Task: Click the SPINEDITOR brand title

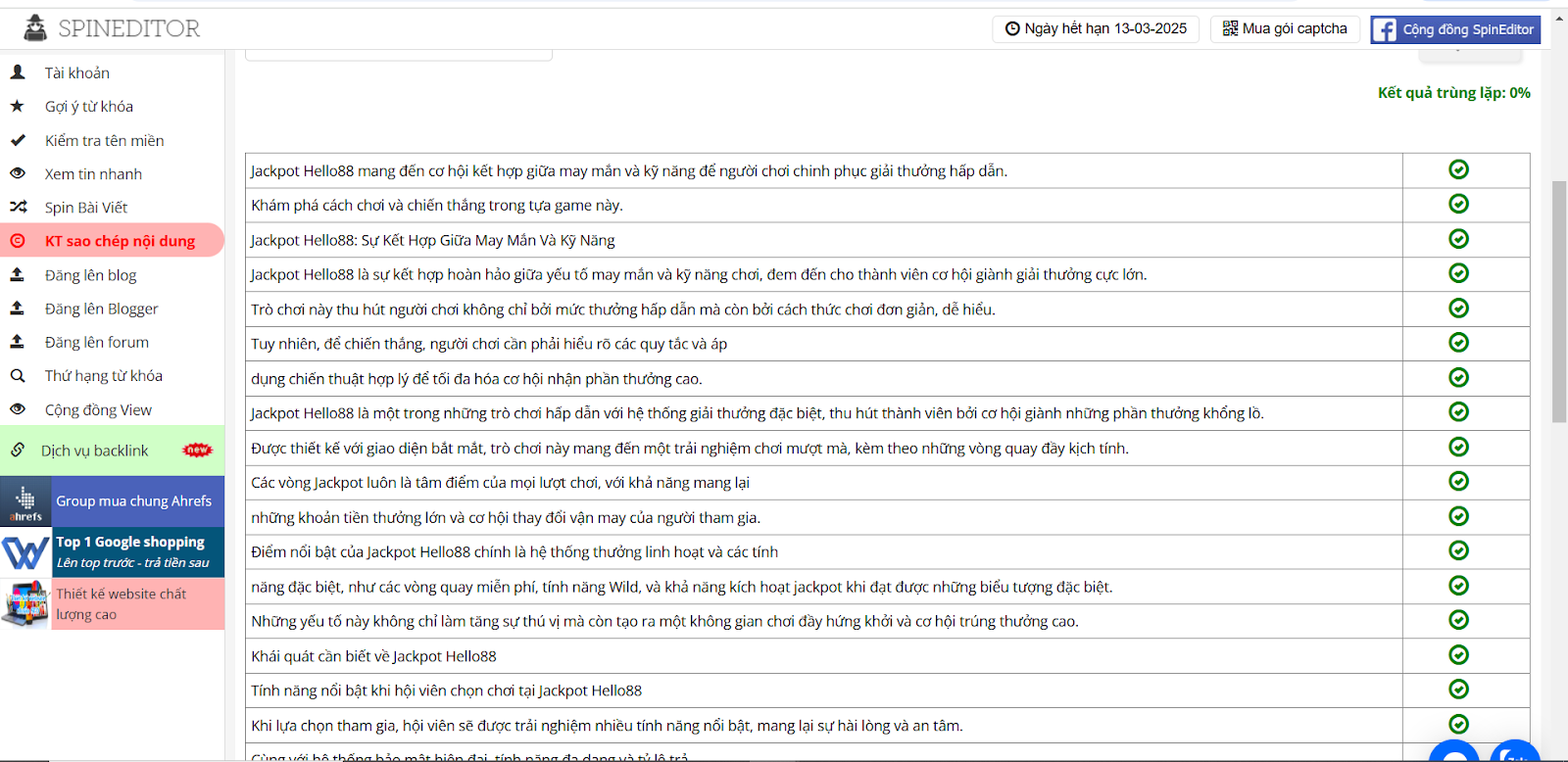Action: pyautogui.click(x=128, y=28)
